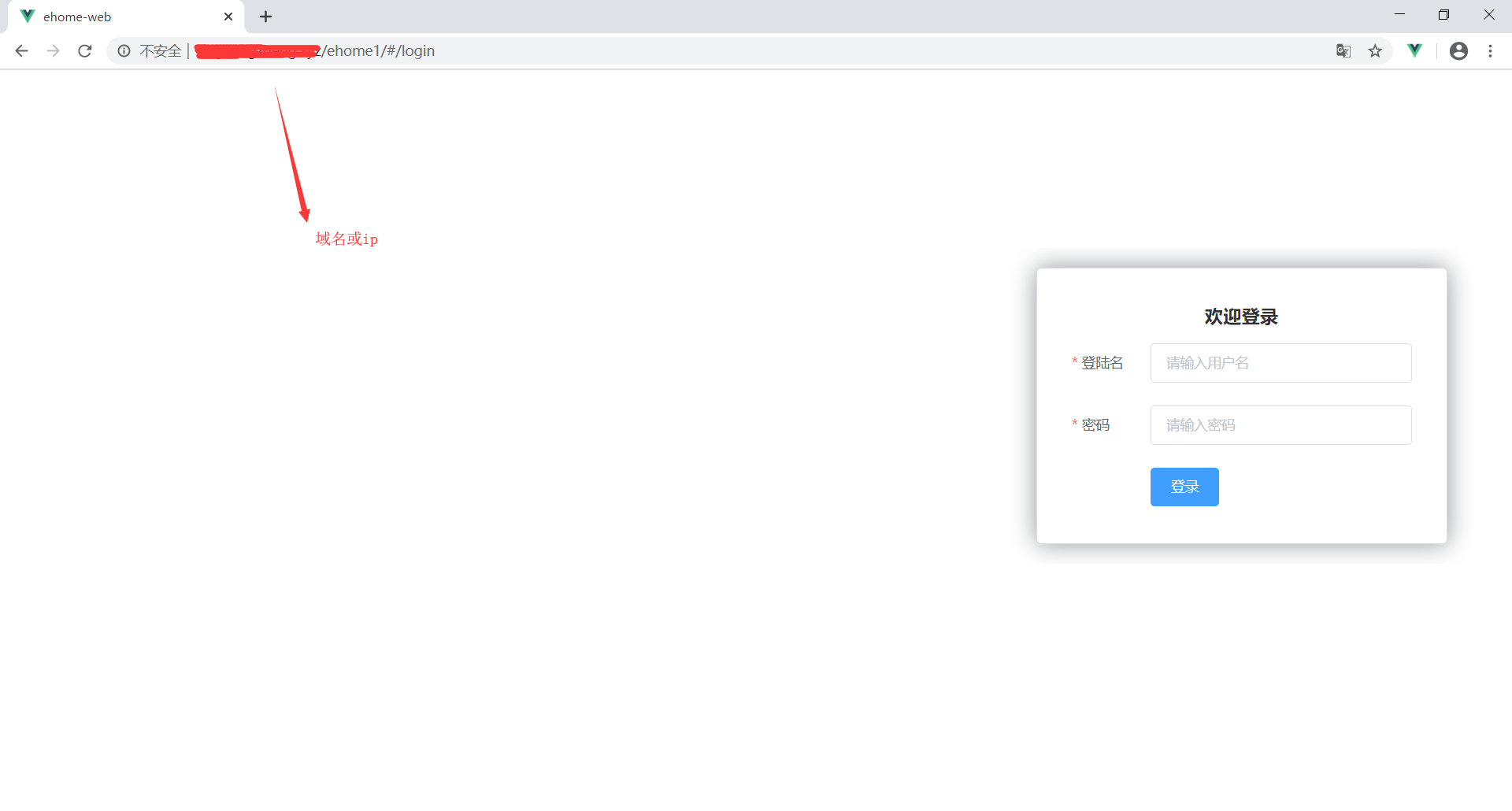Bookmark this page with the star icon

point(1375,51)
